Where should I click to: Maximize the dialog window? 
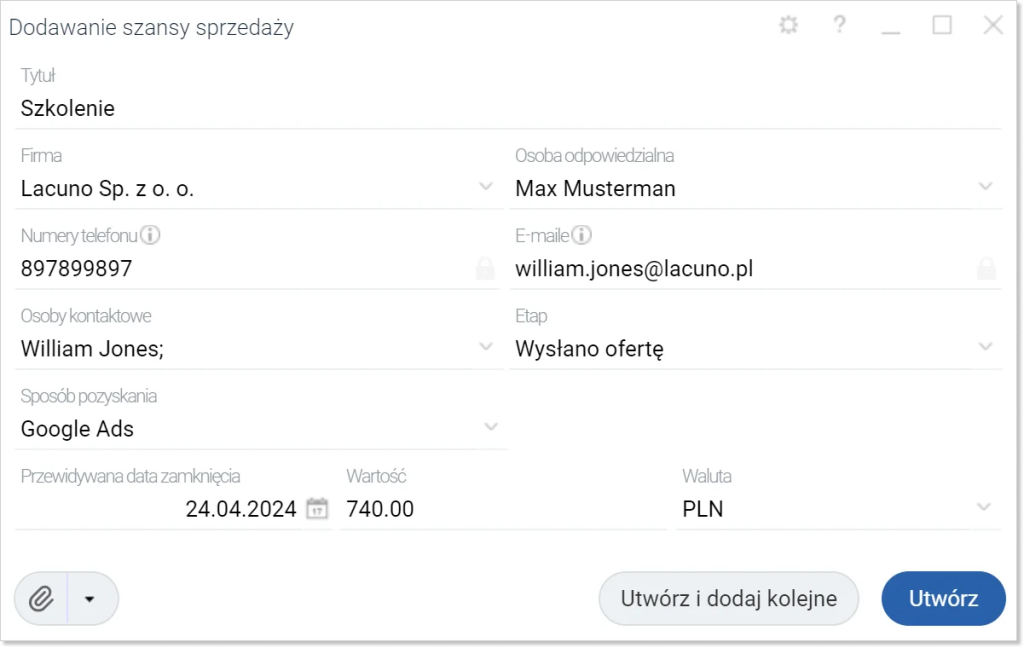pyautogui.click(x=942, y=25)
